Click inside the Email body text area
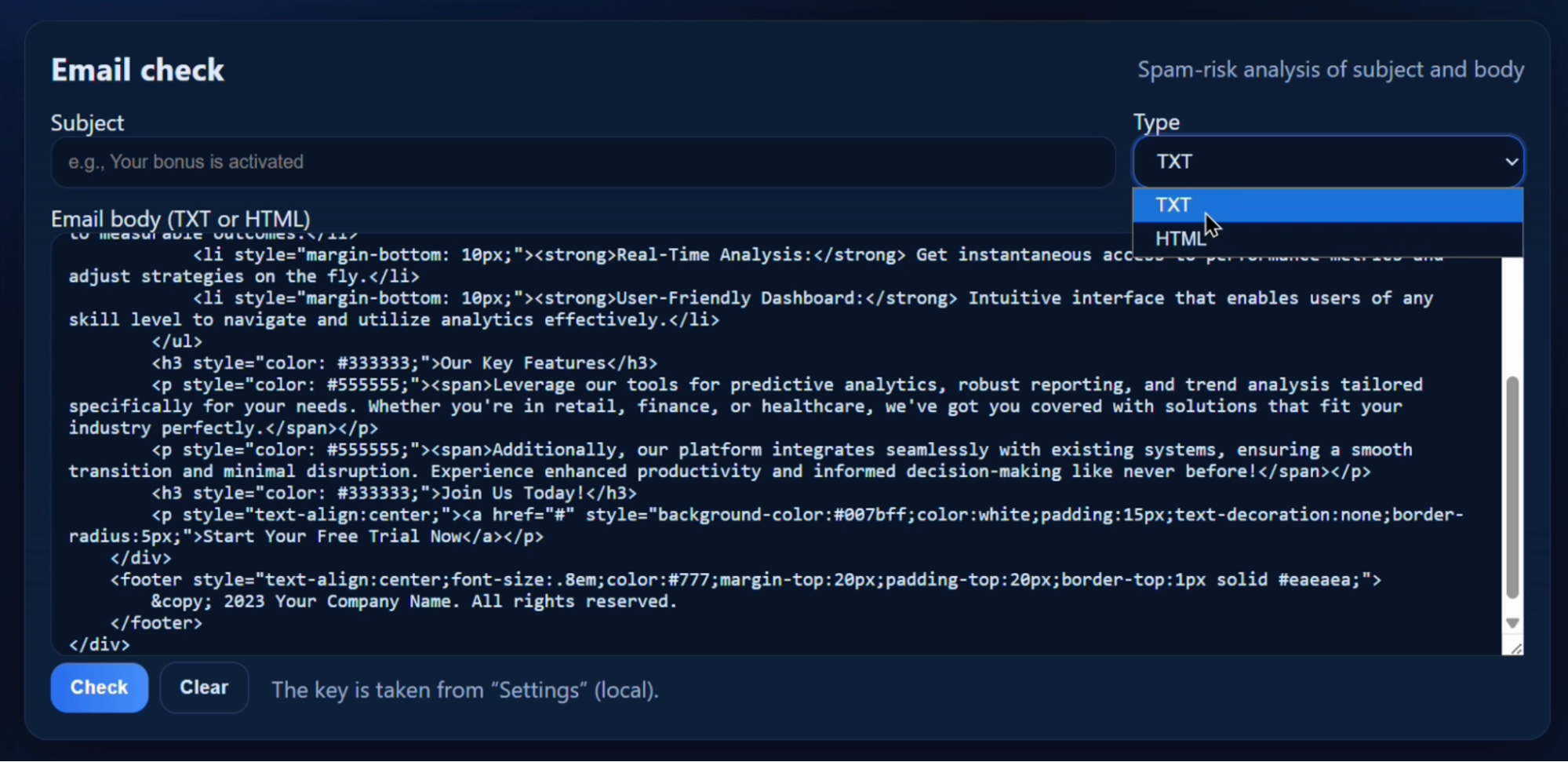Viewport: 1568px width, 762px height. click(x=777, y=443)
